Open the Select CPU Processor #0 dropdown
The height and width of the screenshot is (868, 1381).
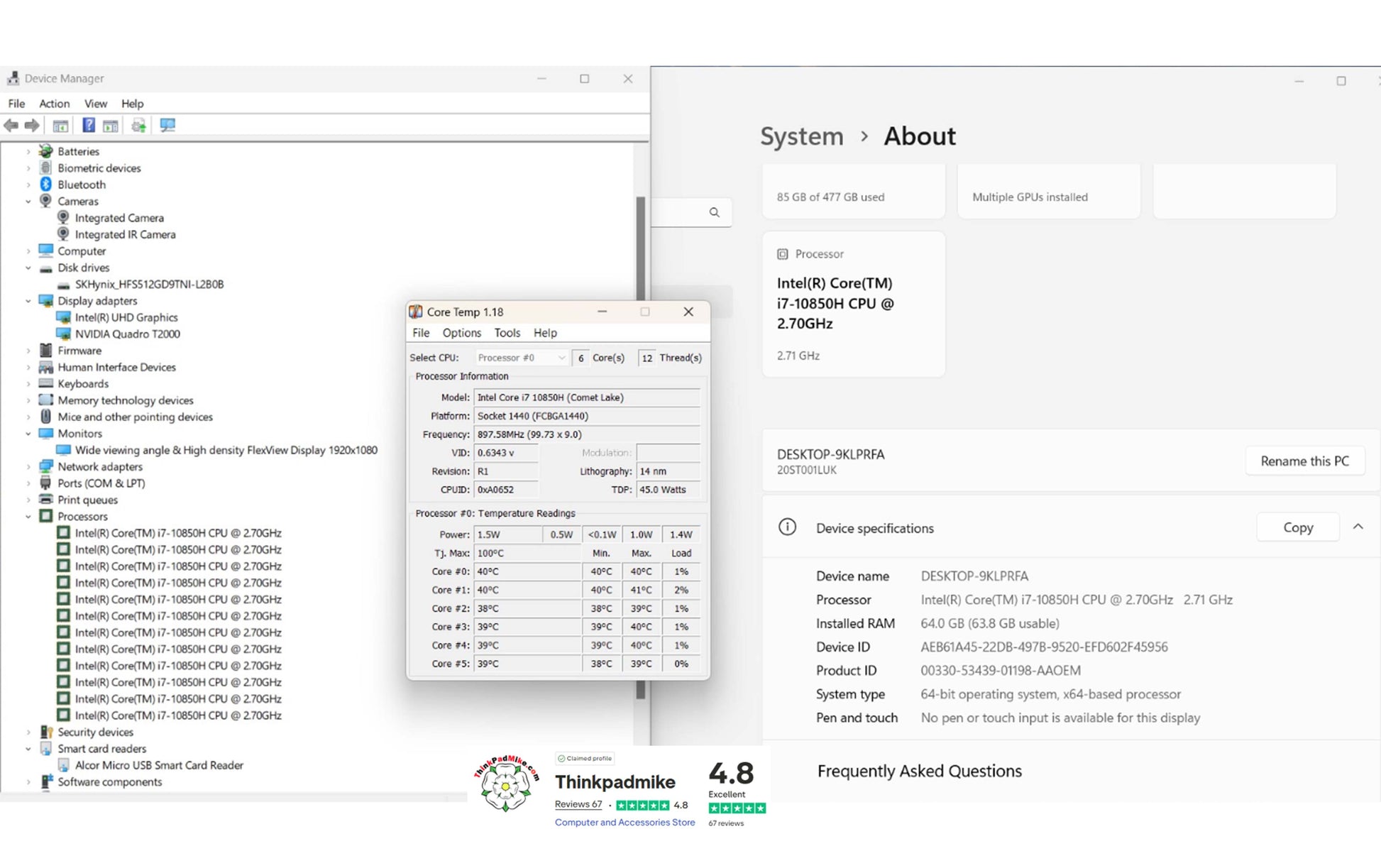pyautogui.click(x=521, y=358)
